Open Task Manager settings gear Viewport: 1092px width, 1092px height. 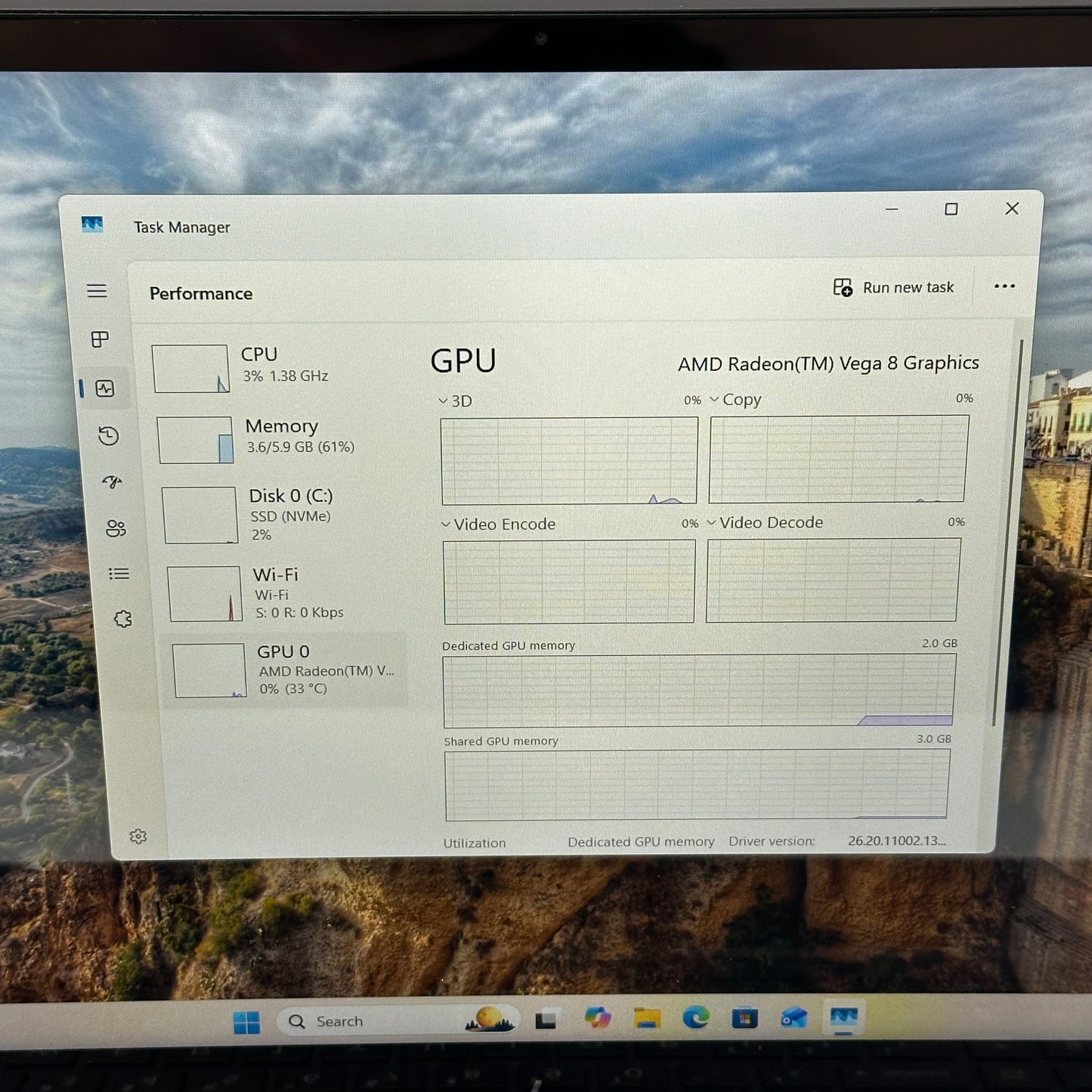138,836
